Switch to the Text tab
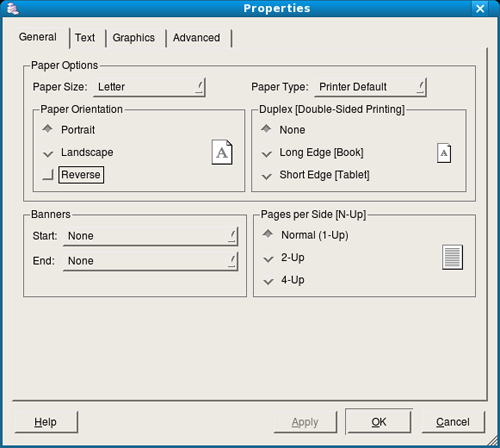 tap(85, 38)
